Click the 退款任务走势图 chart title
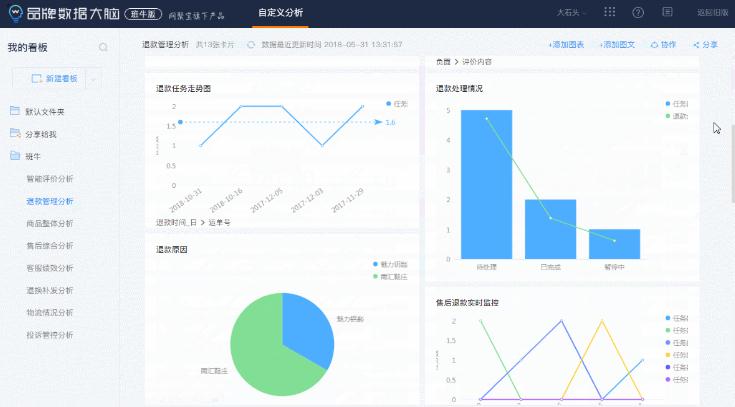The width and height of the screenshot is (735, 407). [183, 88]
